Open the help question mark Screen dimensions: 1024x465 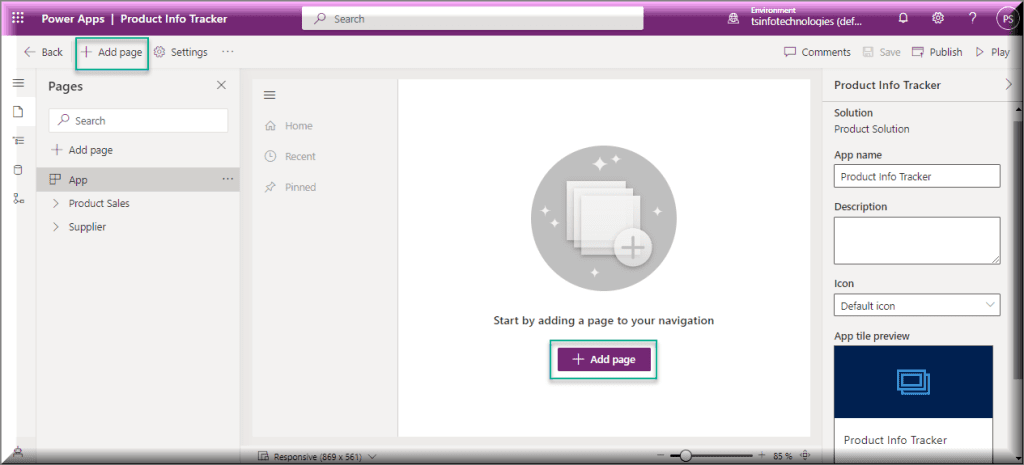click(x=972, y=18)
